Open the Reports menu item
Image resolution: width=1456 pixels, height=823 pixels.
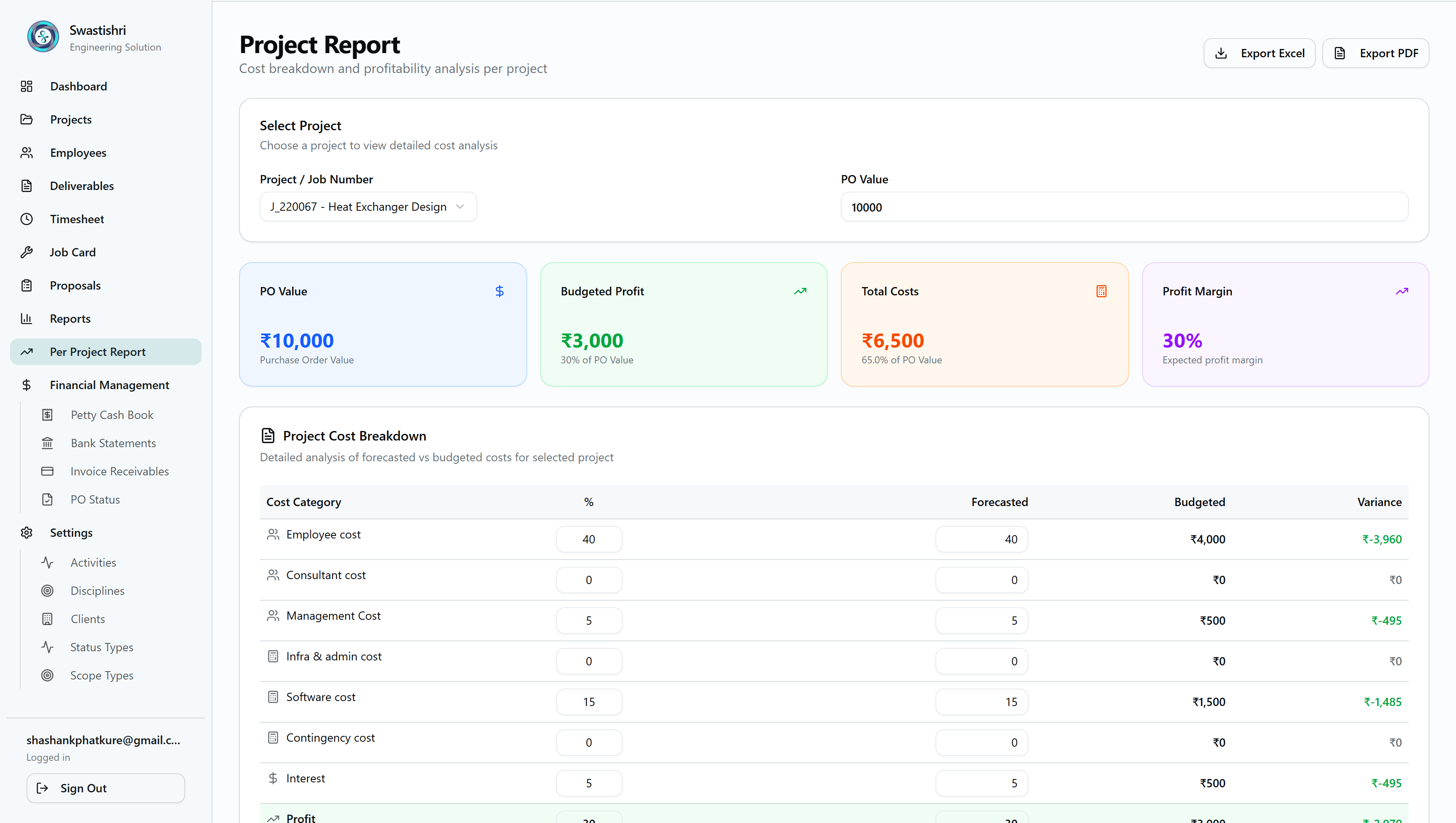point(70,319)
